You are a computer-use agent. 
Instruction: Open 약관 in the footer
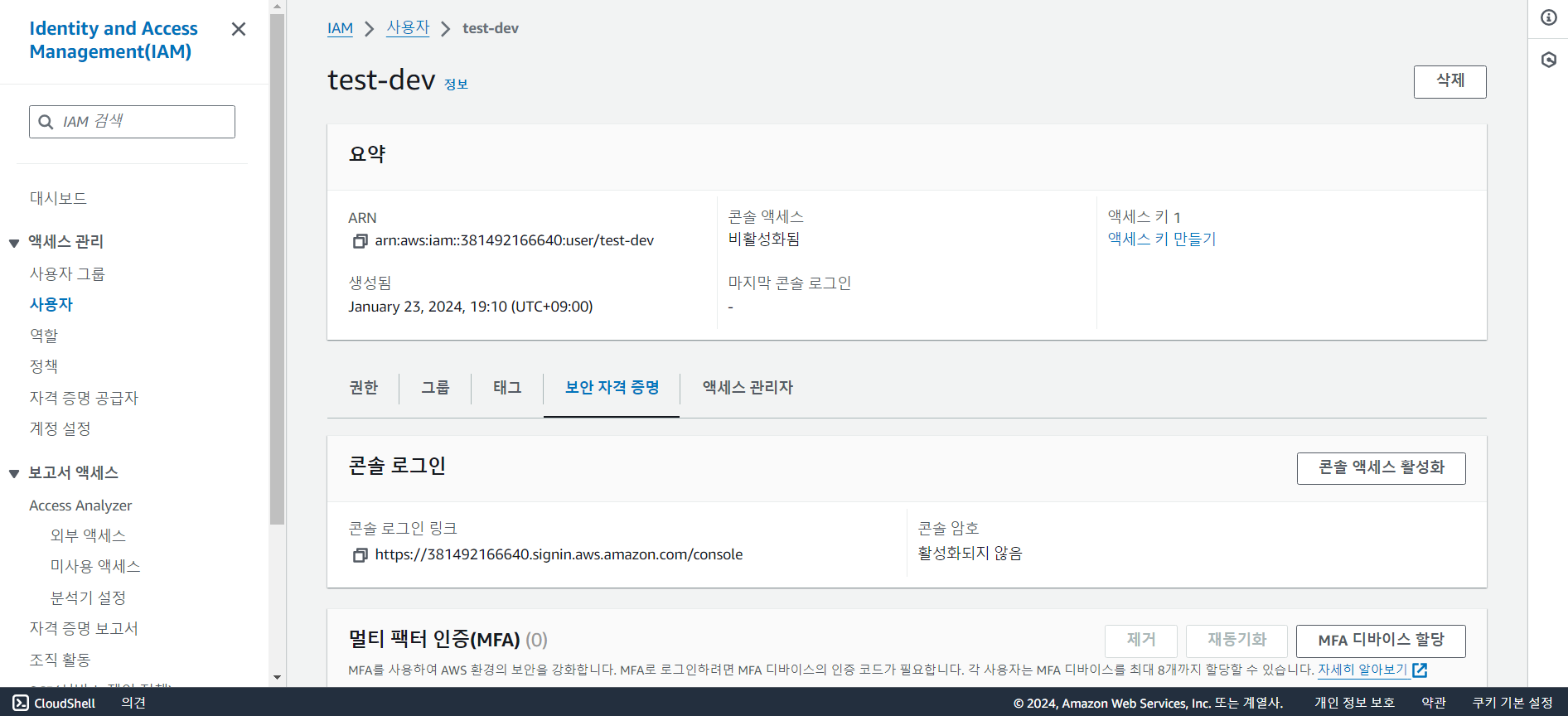pos(1434,703)
